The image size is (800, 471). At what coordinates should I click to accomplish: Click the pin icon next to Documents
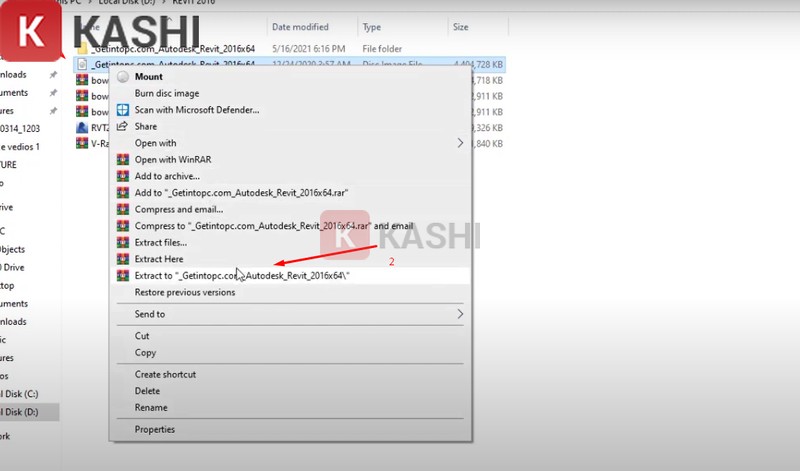click(x=53, y=93)
